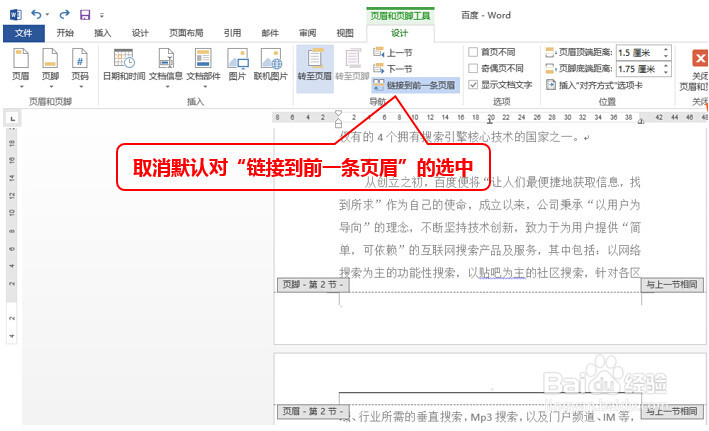Click the 页眉 header icon
The image size is (709, 431).
(x=21, y=59)
